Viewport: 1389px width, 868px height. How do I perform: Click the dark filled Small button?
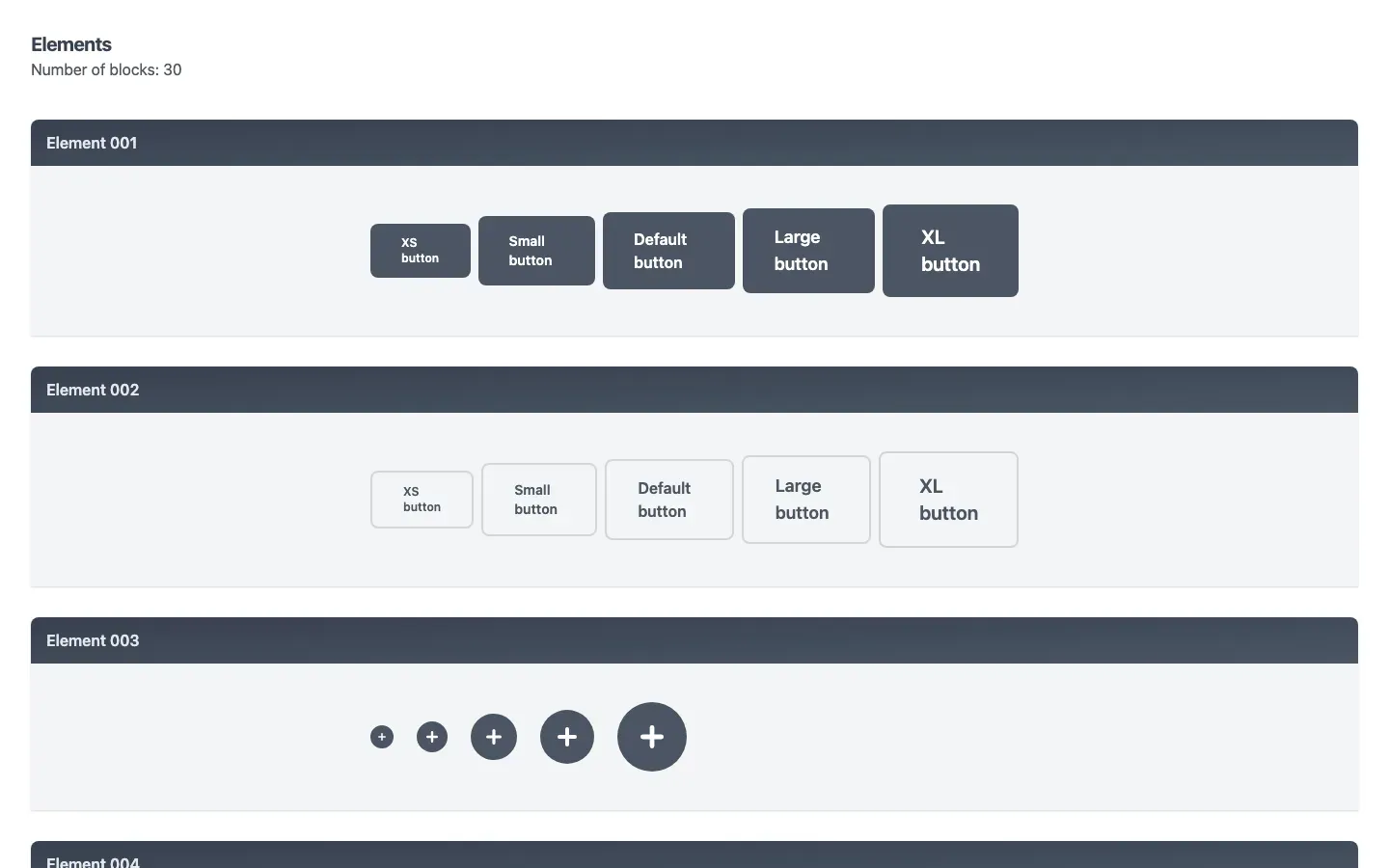[x=536, y=251]
